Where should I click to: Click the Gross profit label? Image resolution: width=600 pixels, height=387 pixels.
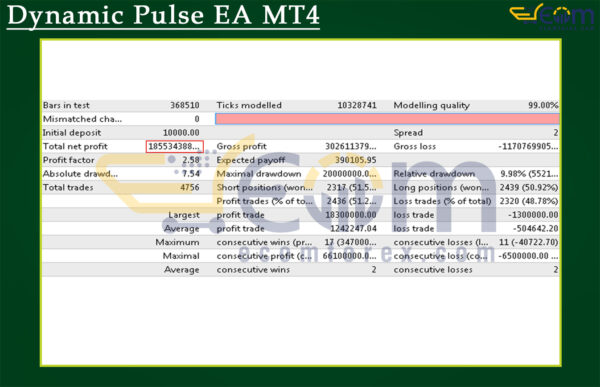[241, 146]
